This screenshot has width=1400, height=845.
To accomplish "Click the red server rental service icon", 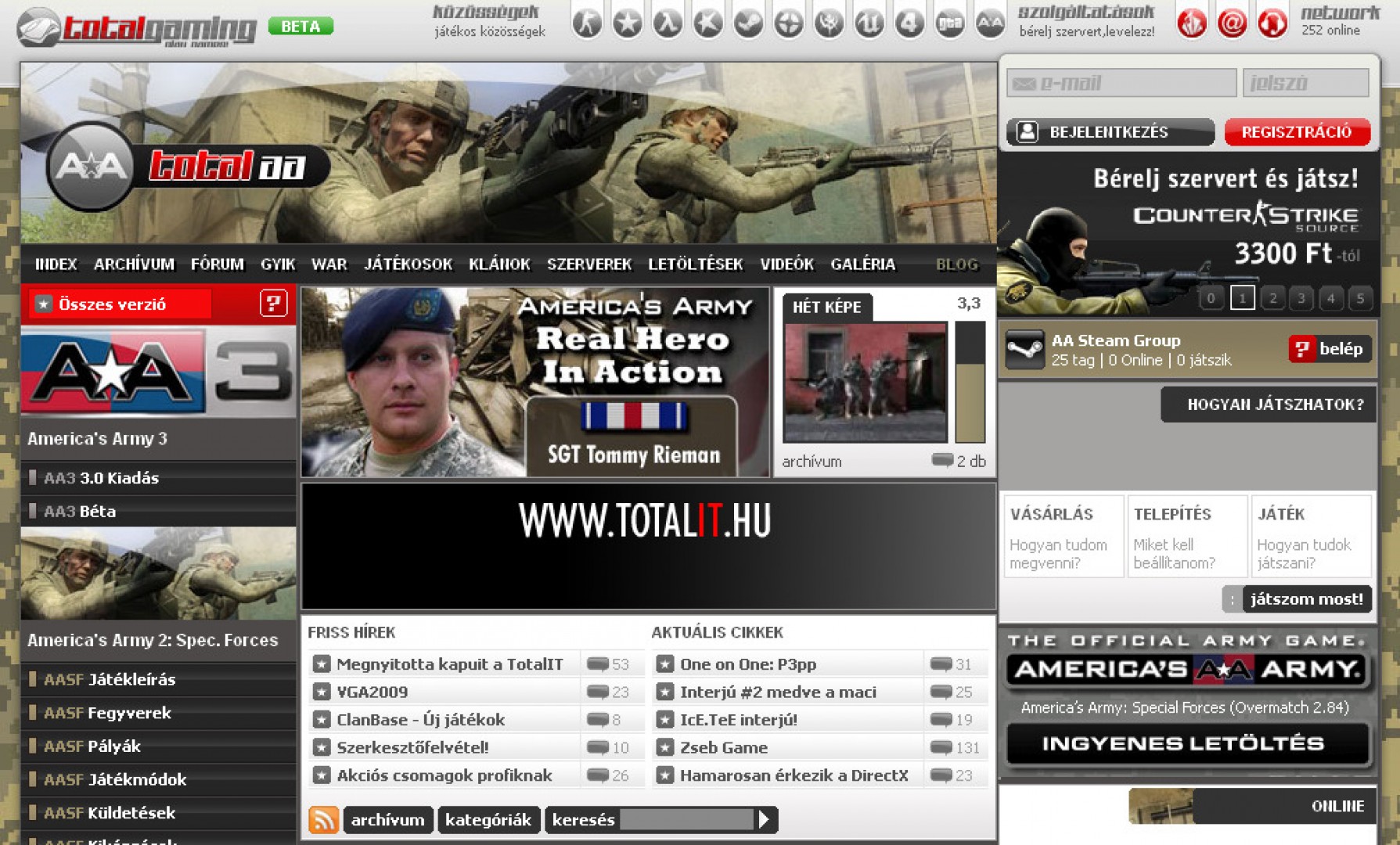I will [1192, 23].
